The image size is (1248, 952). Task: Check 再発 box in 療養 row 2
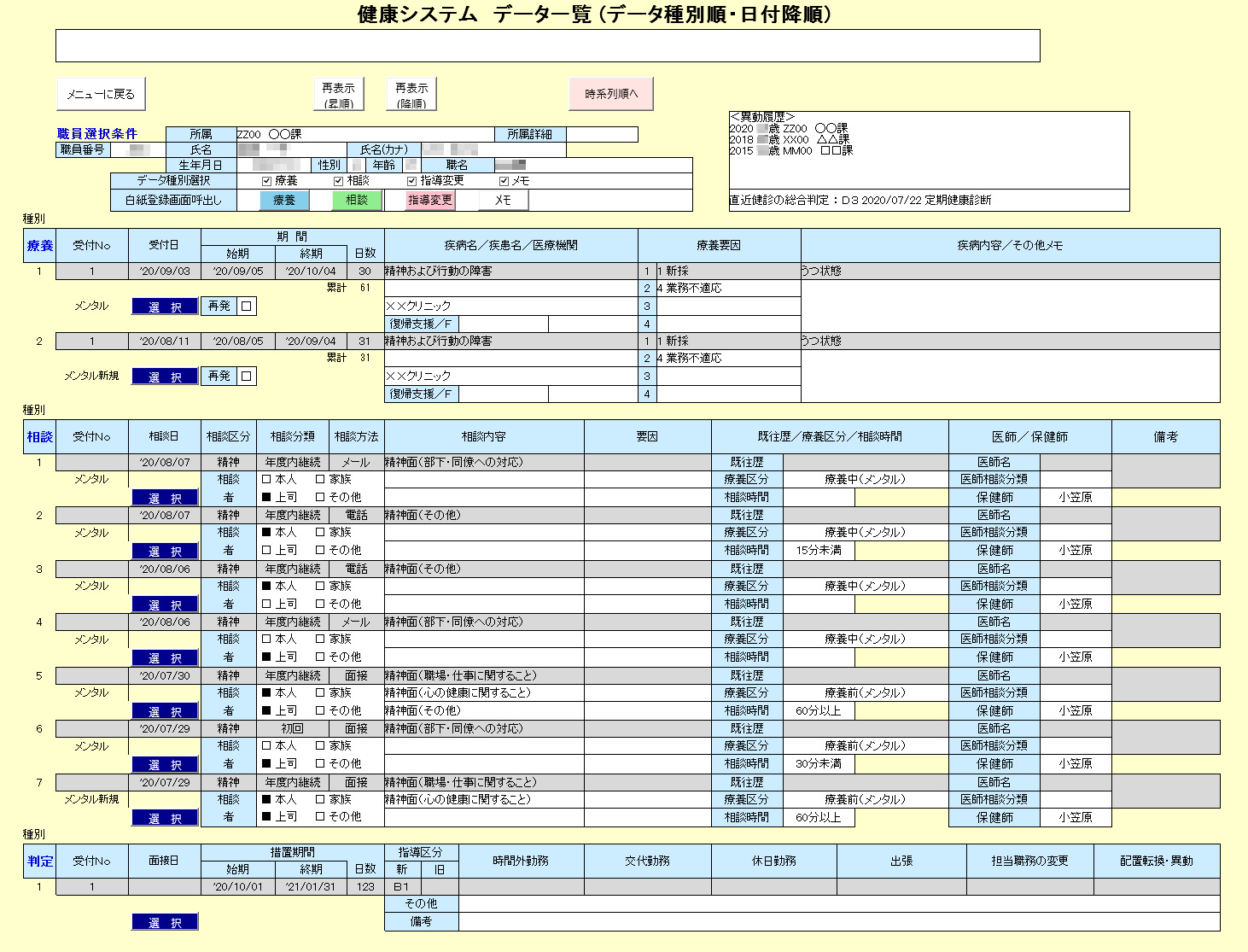tap(246, 376)
